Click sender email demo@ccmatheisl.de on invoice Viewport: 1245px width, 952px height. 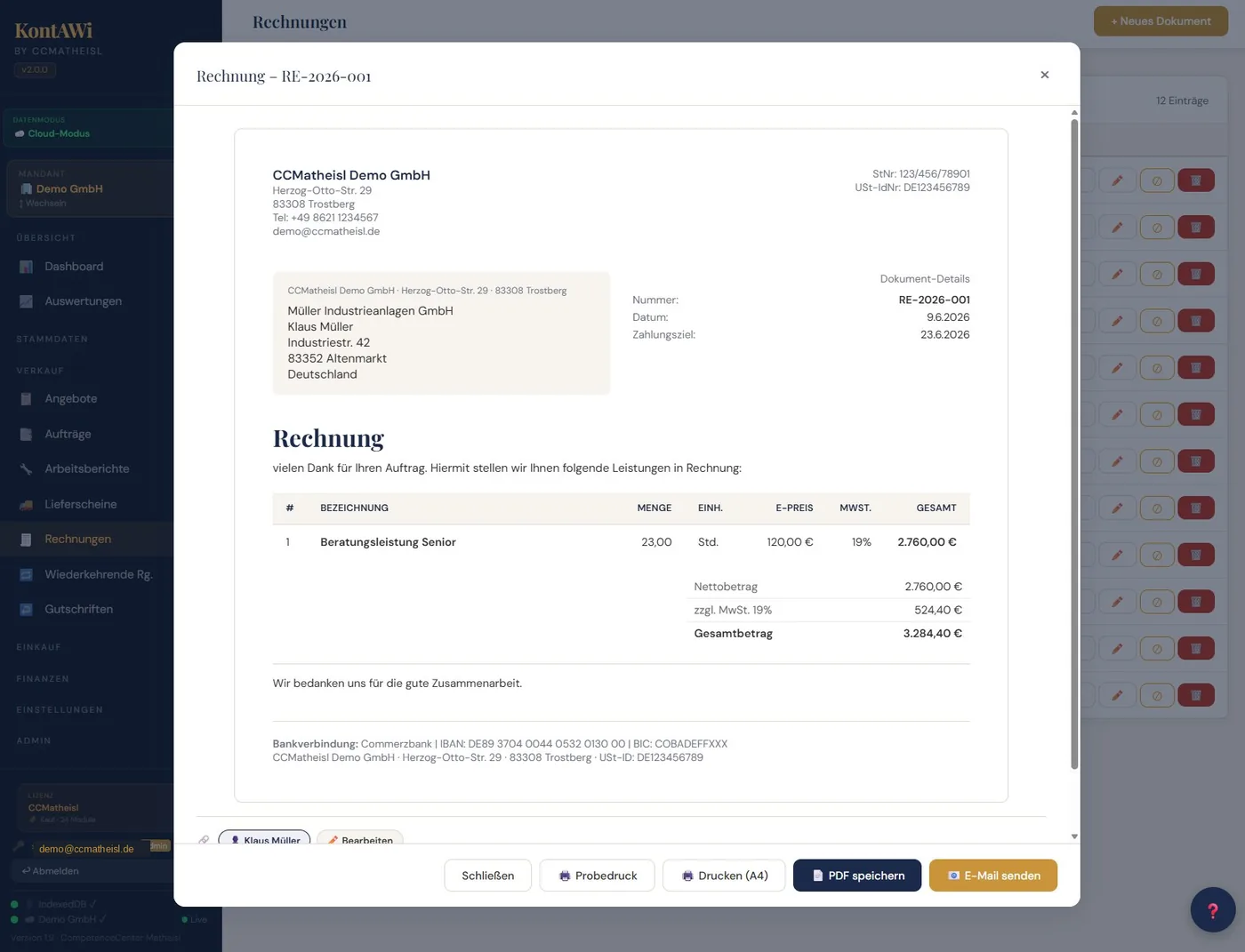tap(325, 231)
